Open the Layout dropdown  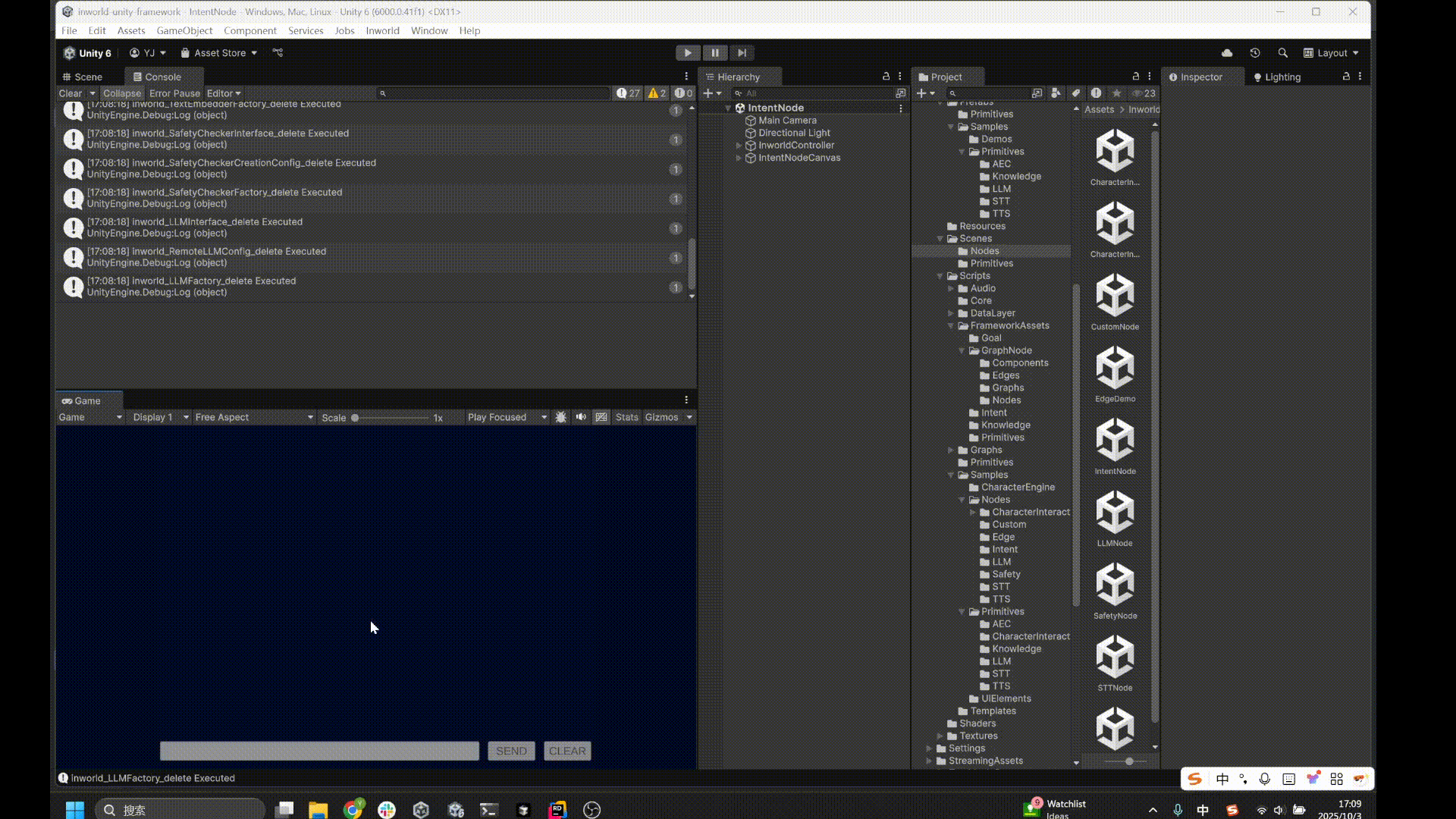[1331, 53]
